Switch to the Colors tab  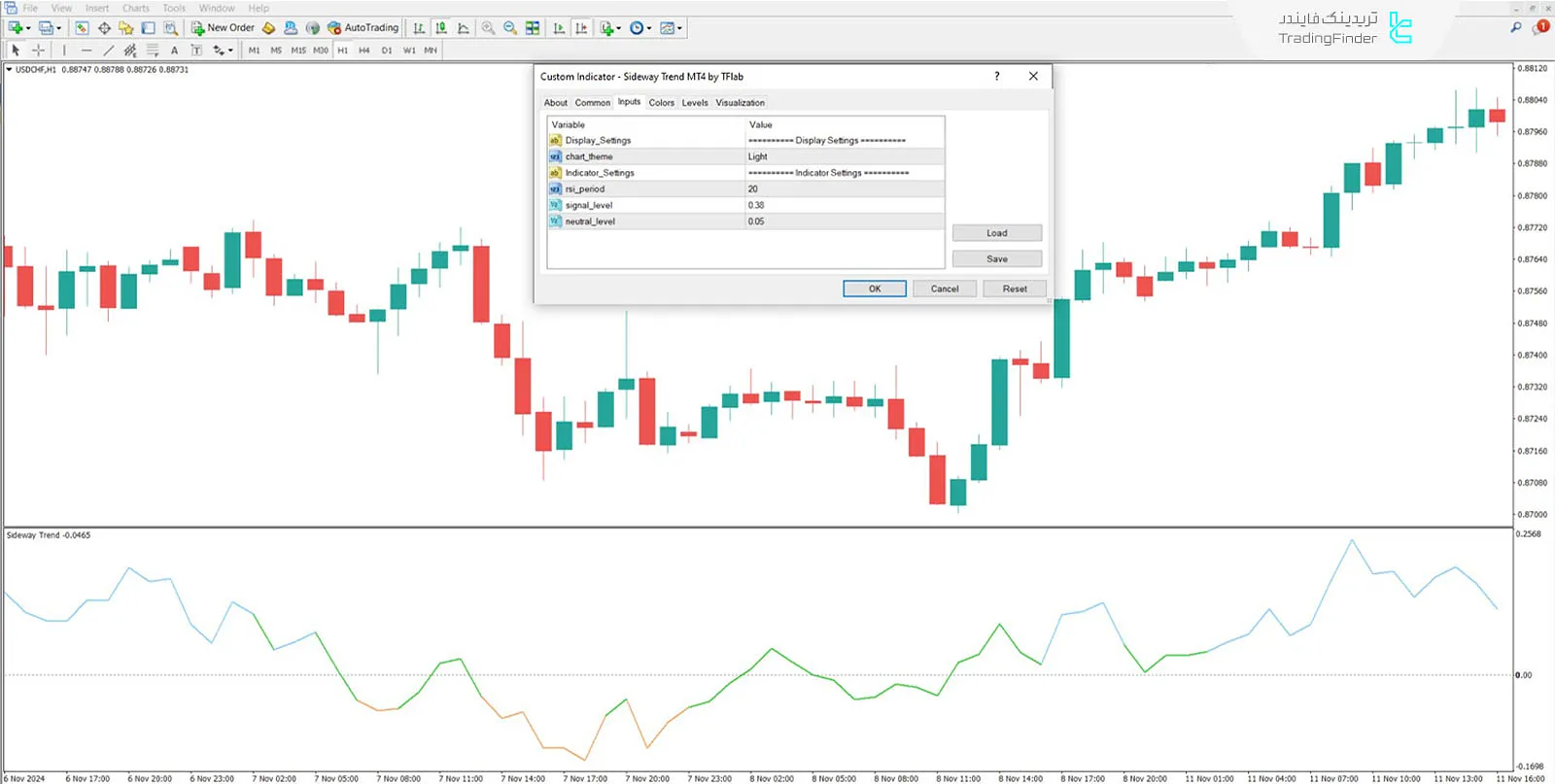coord(661,103)
